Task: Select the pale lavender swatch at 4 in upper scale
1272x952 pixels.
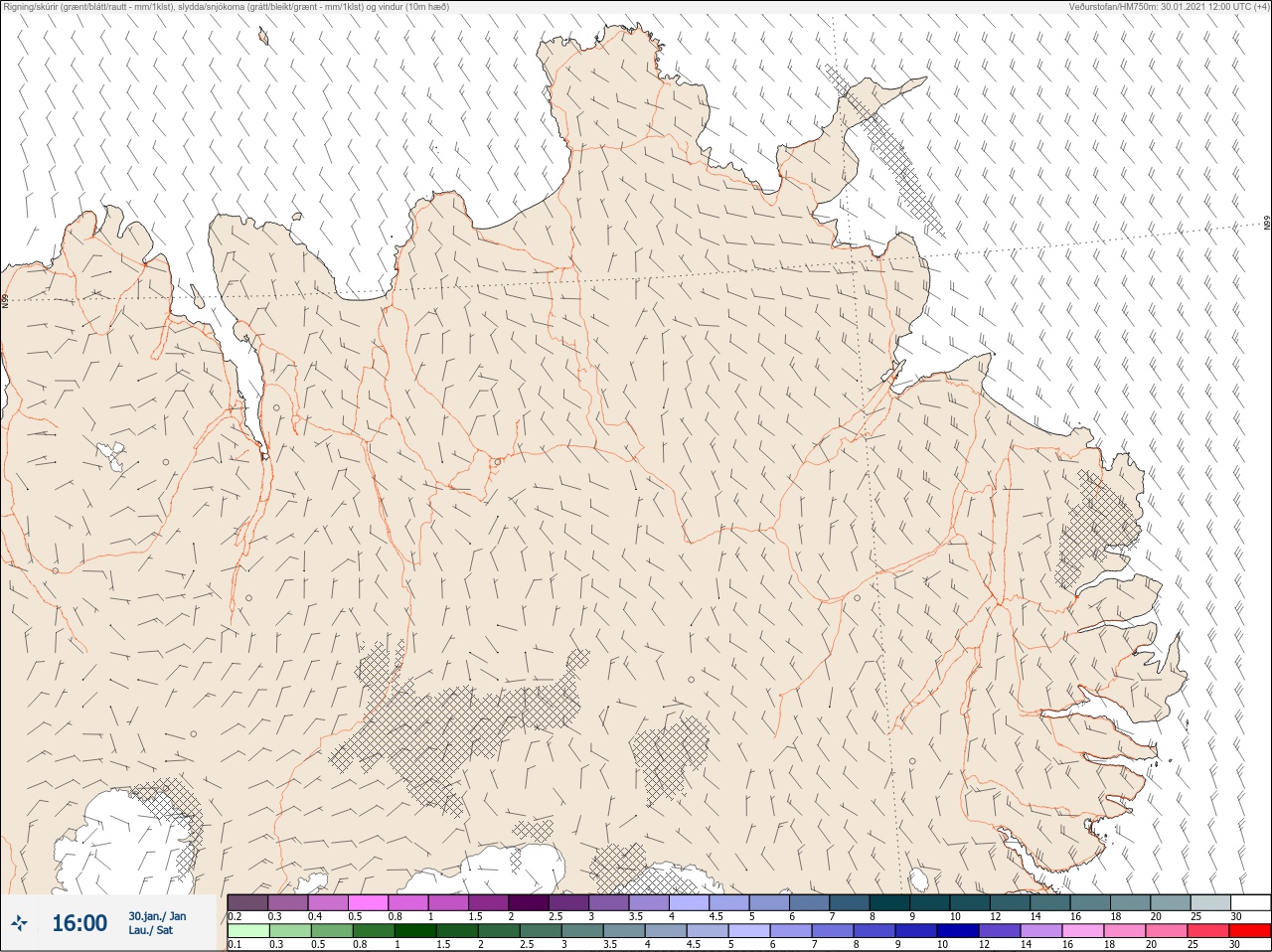Action: [689, 902]
